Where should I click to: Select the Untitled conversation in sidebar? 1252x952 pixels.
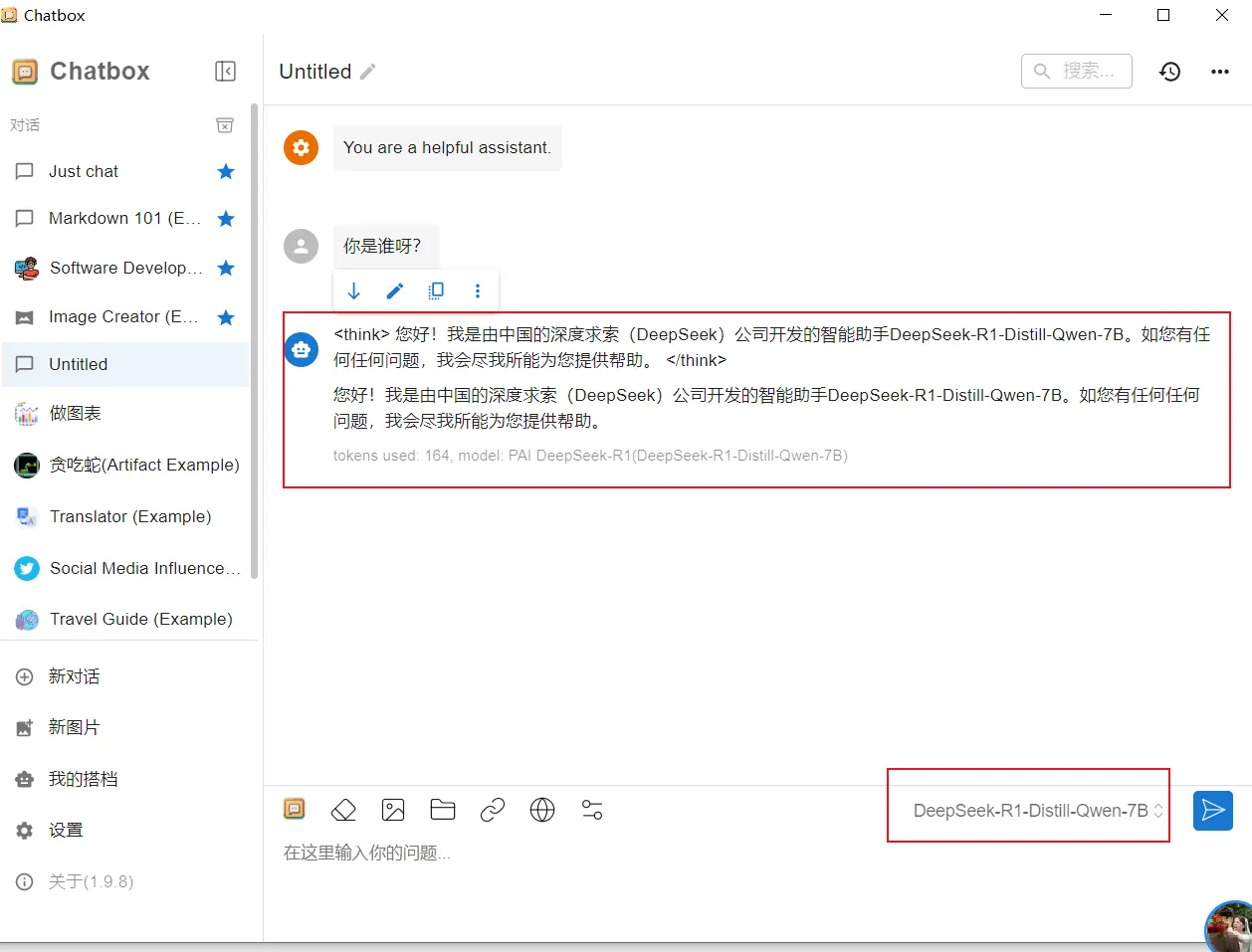tap(125, 364)
